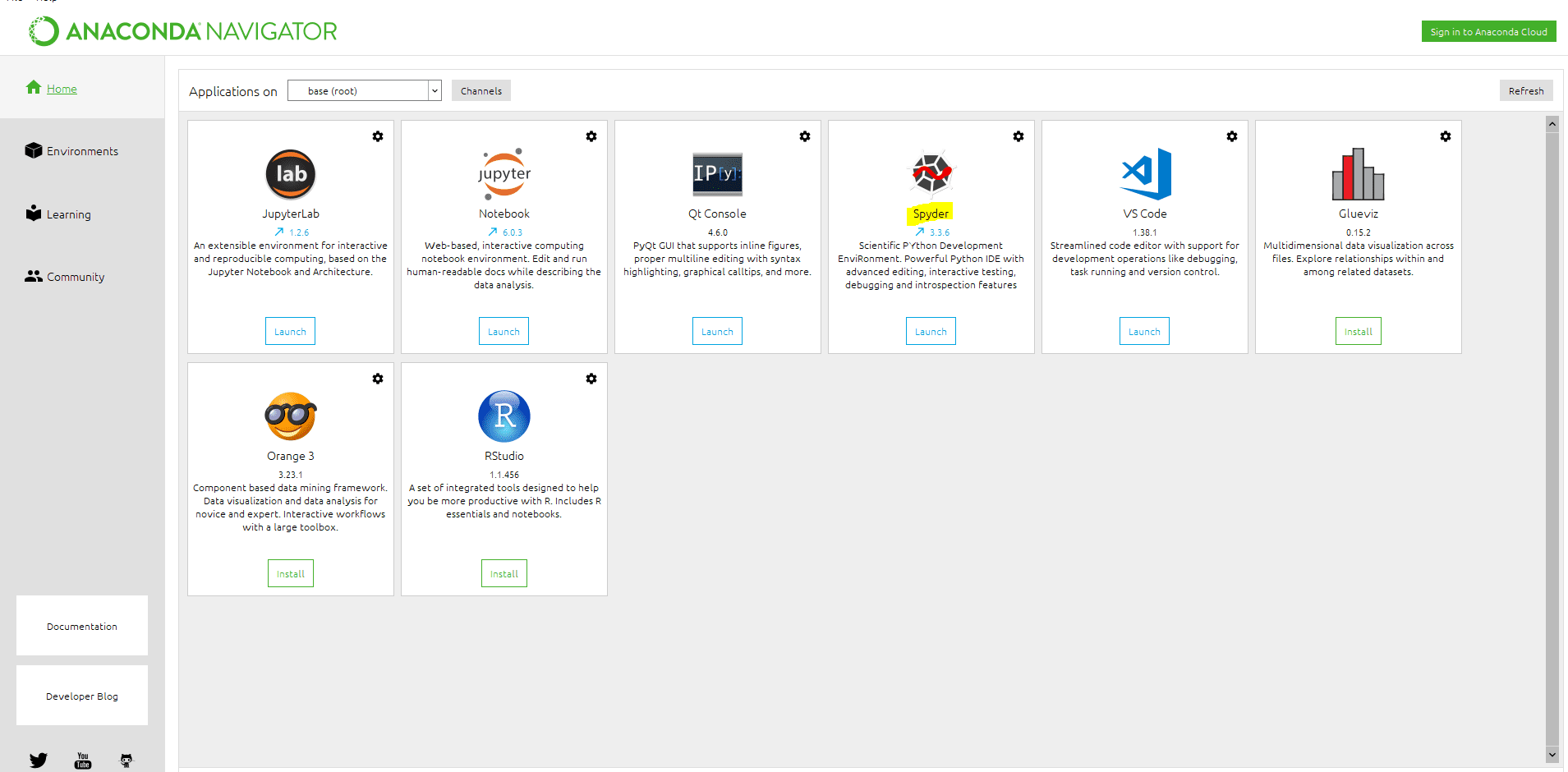Open Anaconda YouTube icon link
Viewport: 1568px width, 772px height.
83,761
